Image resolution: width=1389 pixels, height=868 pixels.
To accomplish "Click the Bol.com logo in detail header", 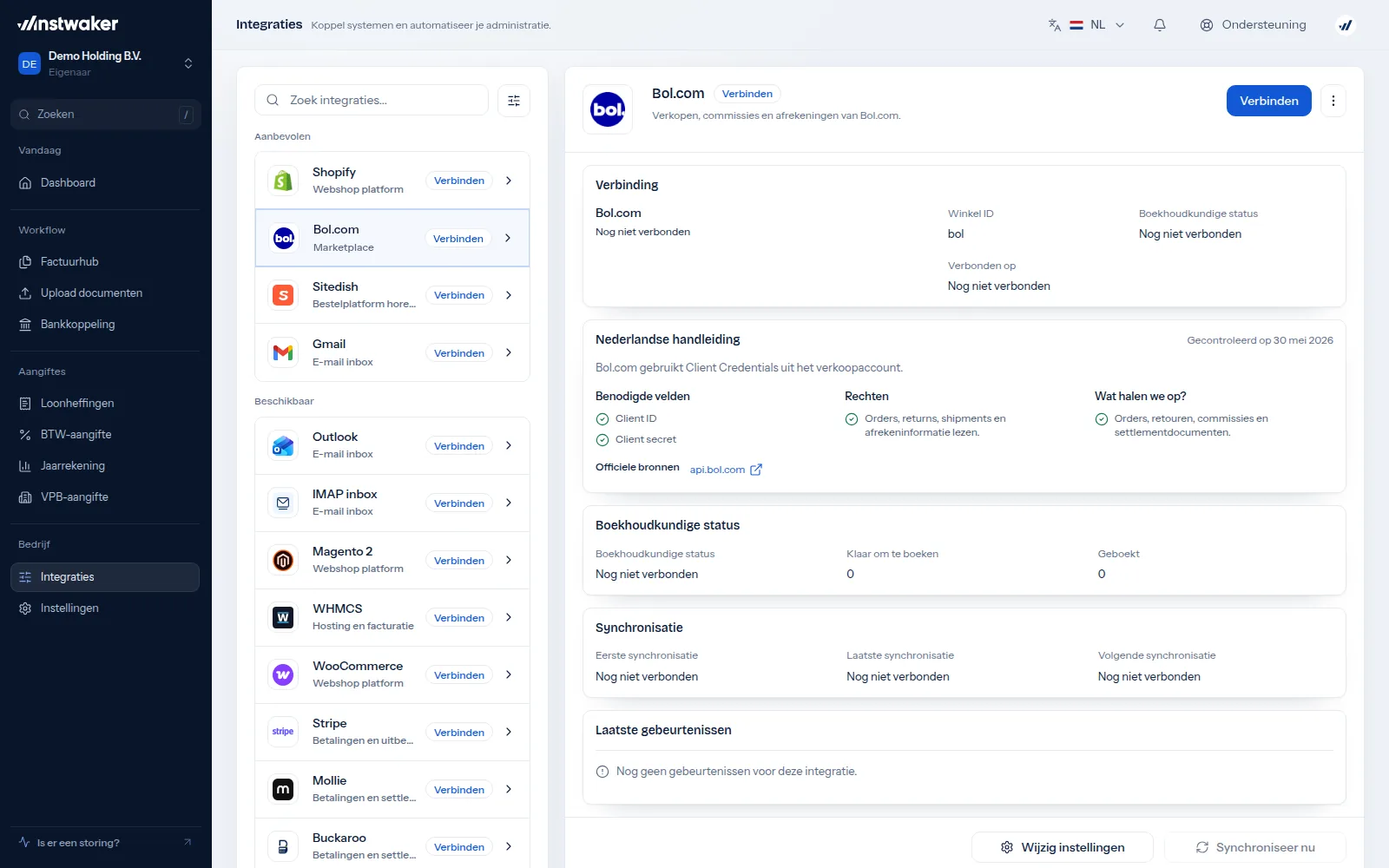I will [x=608, y=109].
